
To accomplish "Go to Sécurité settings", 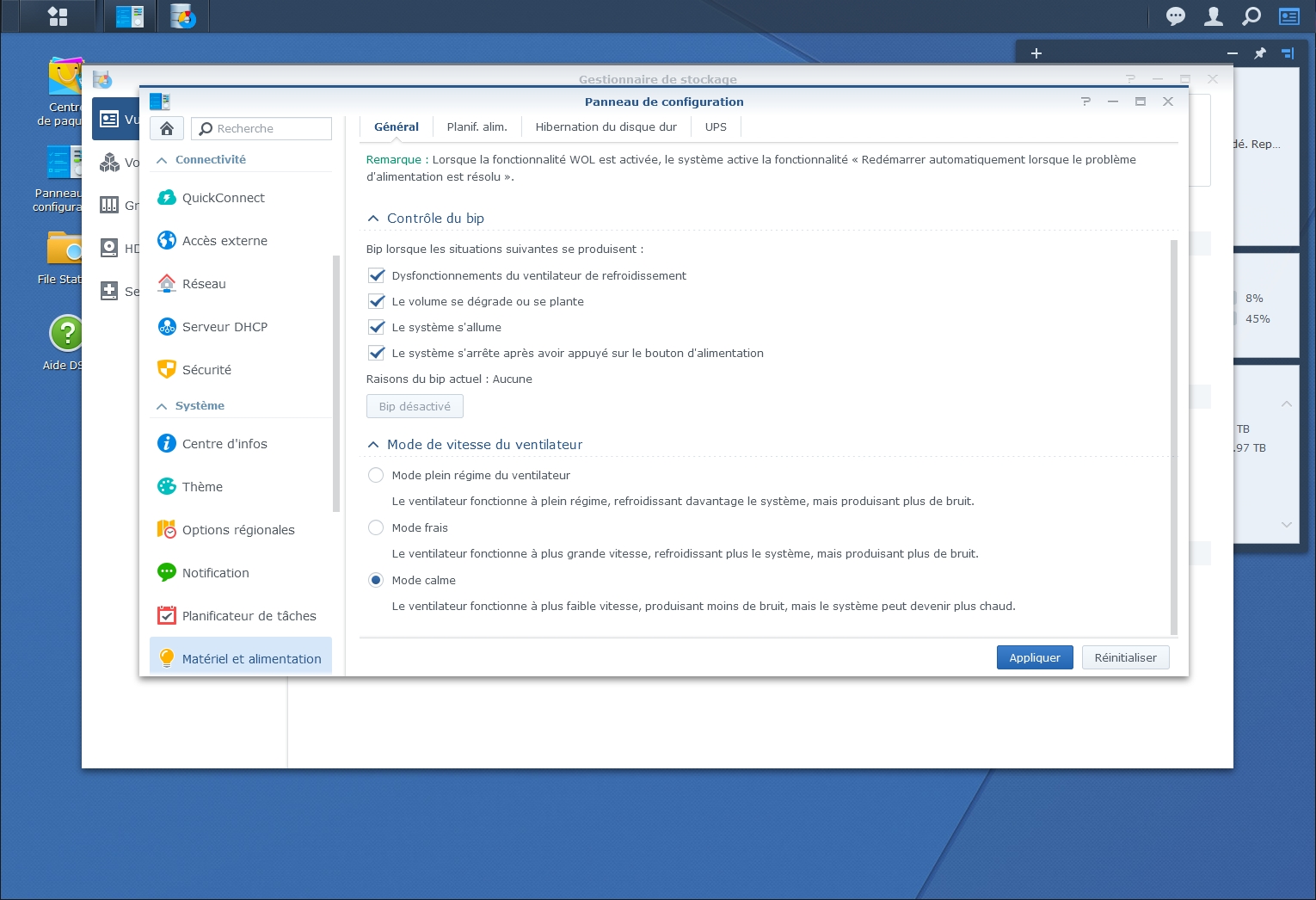I will click(x=206, y=370).
